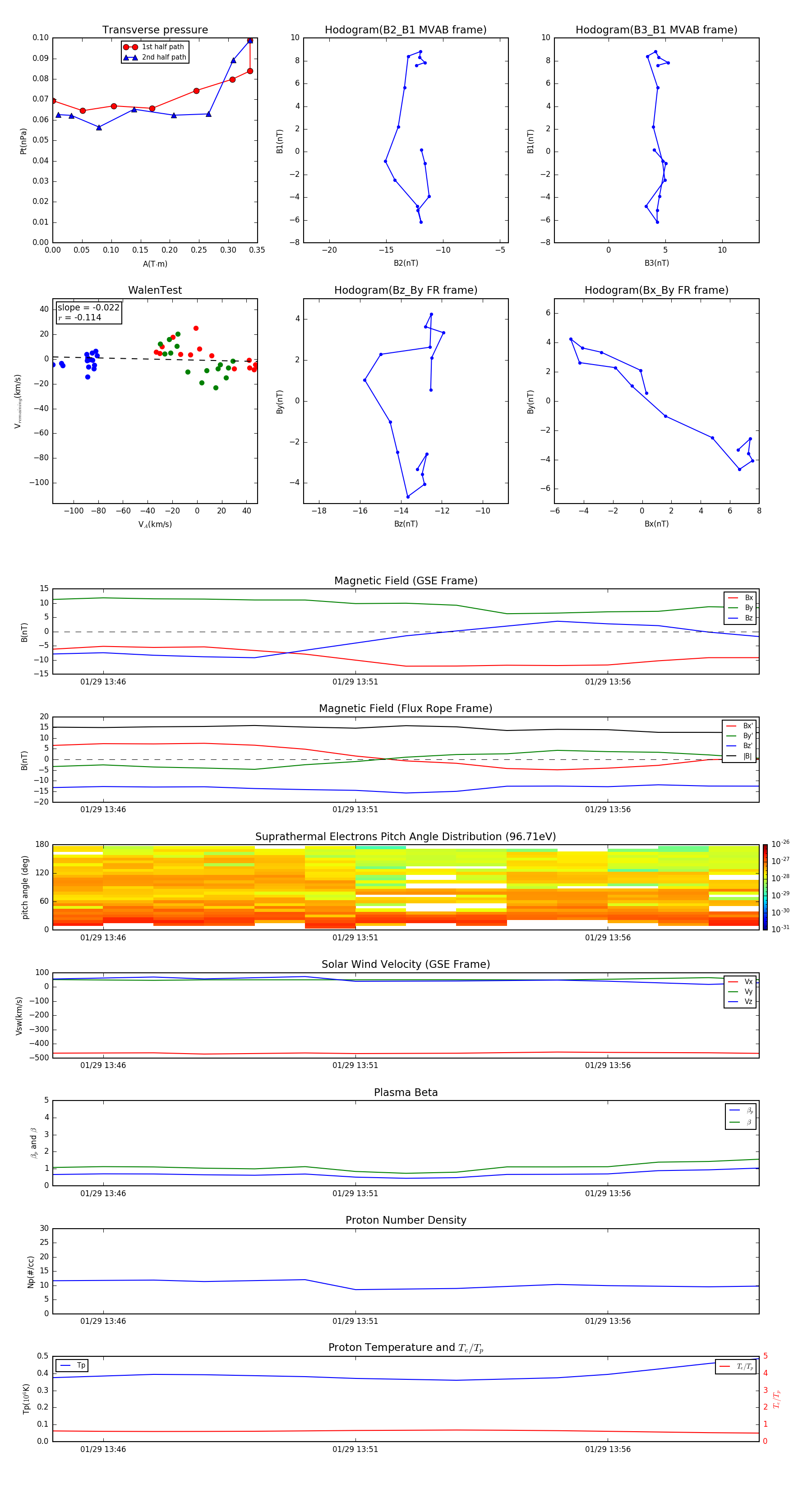Click the pitch angle colorbar

[765, 887]
